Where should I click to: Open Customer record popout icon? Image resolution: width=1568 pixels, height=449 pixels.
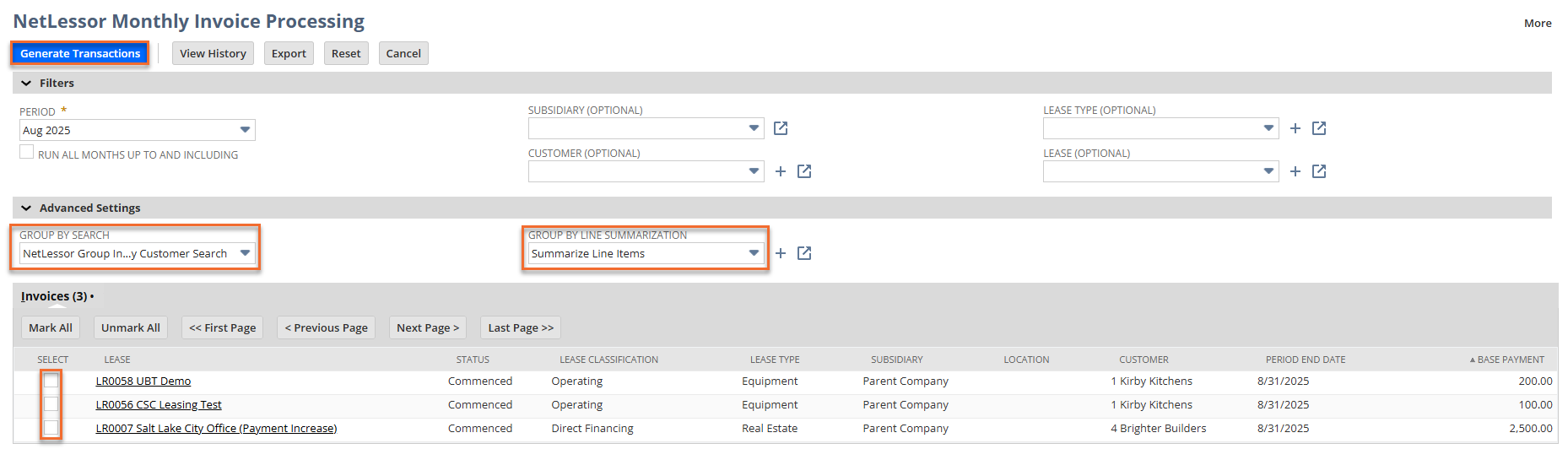(804, 171)
